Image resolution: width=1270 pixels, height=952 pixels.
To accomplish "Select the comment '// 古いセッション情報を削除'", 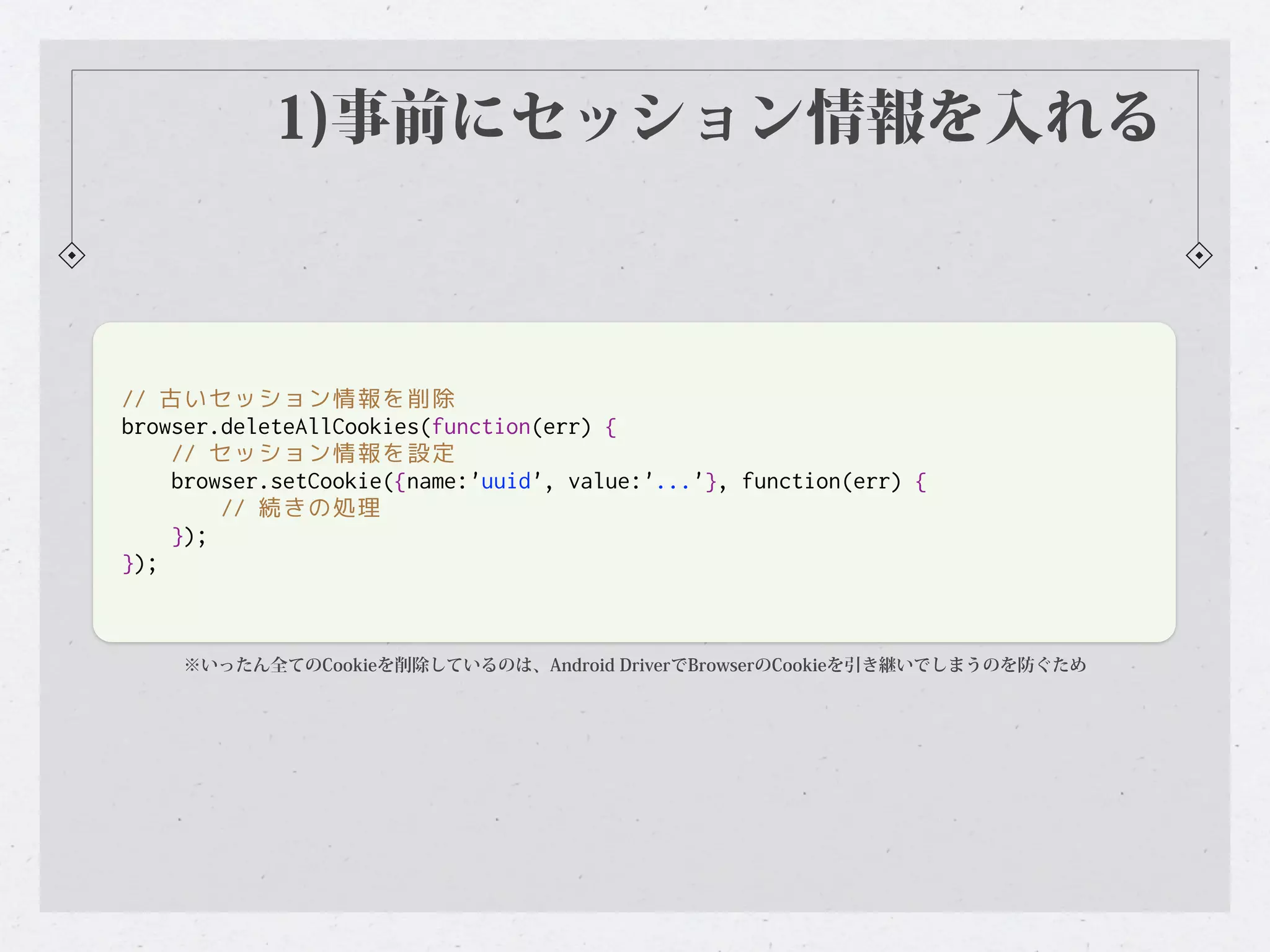I will (288, 399).
